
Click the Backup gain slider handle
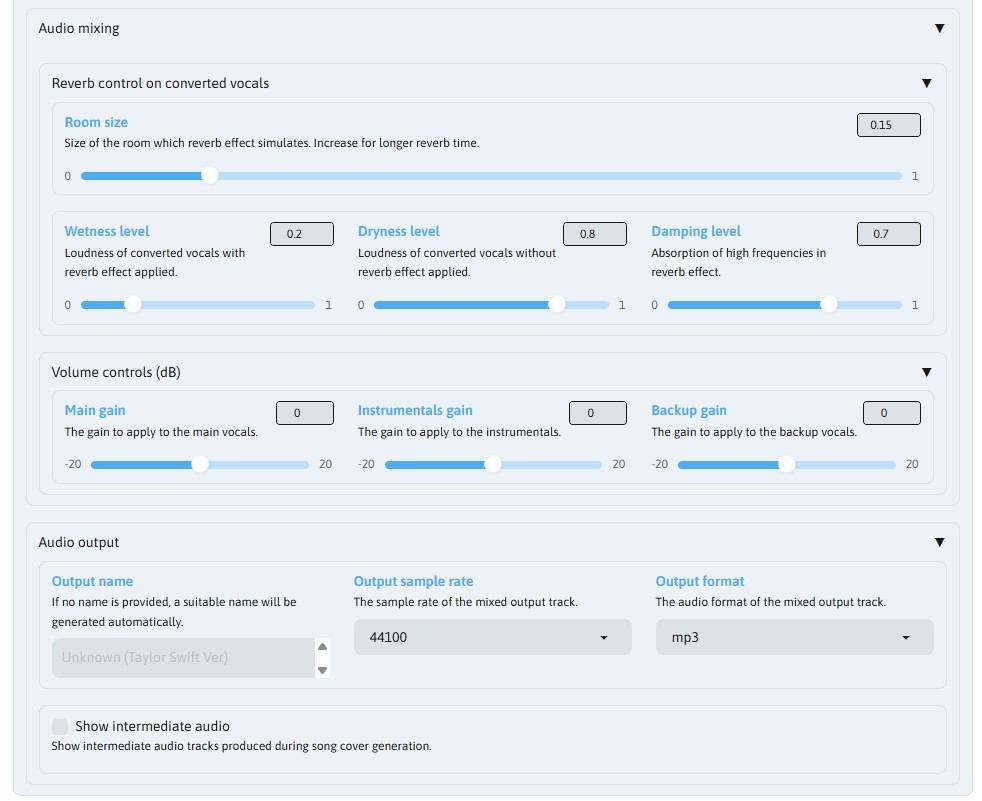pyautogui.click(x=787, y=464)
